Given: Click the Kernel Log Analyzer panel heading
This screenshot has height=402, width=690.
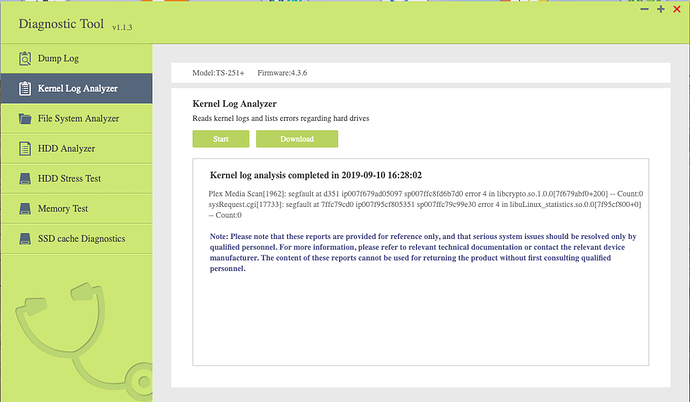Looking at the screenshot, I should [235, 104].
